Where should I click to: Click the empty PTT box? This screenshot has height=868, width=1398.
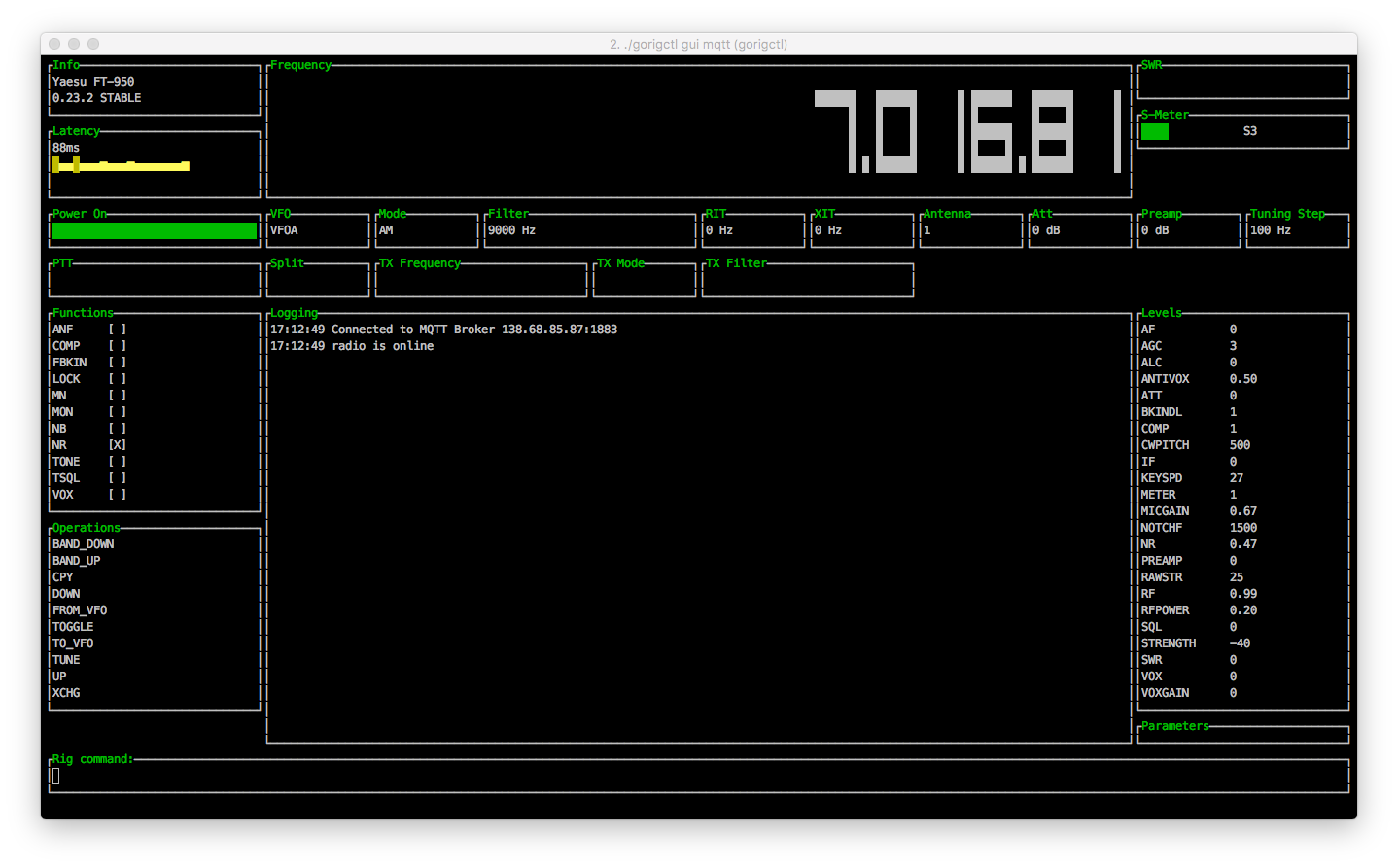coord(155,280)
